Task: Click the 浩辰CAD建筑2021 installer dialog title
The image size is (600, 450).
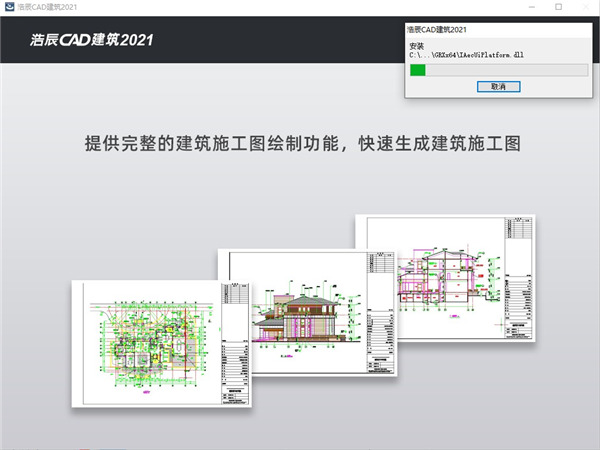Action: click(437, 30)
